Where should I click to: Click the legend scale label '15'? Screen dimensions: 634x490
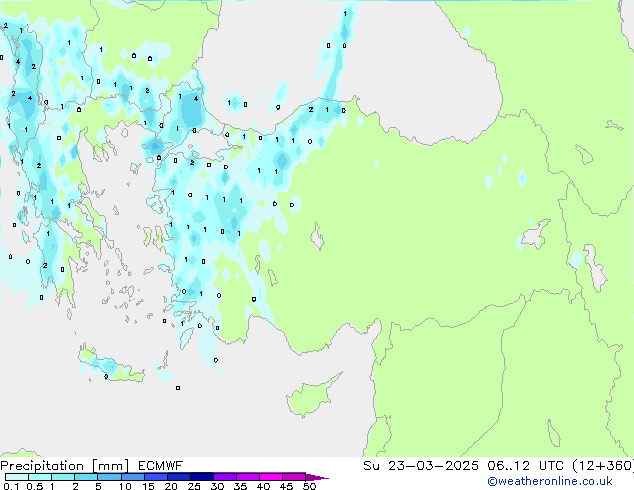148,486
